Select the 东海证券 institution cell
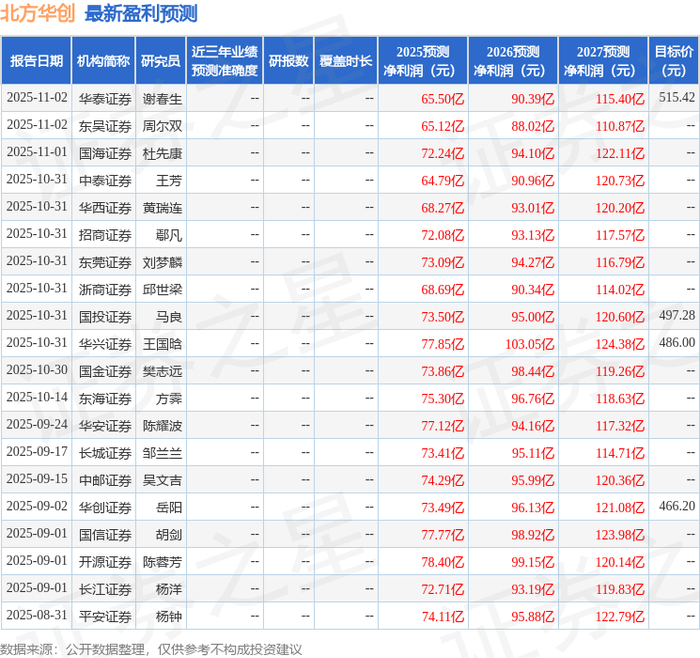The image size is (700, 658). pyautogui.click(x=105, y=398)
